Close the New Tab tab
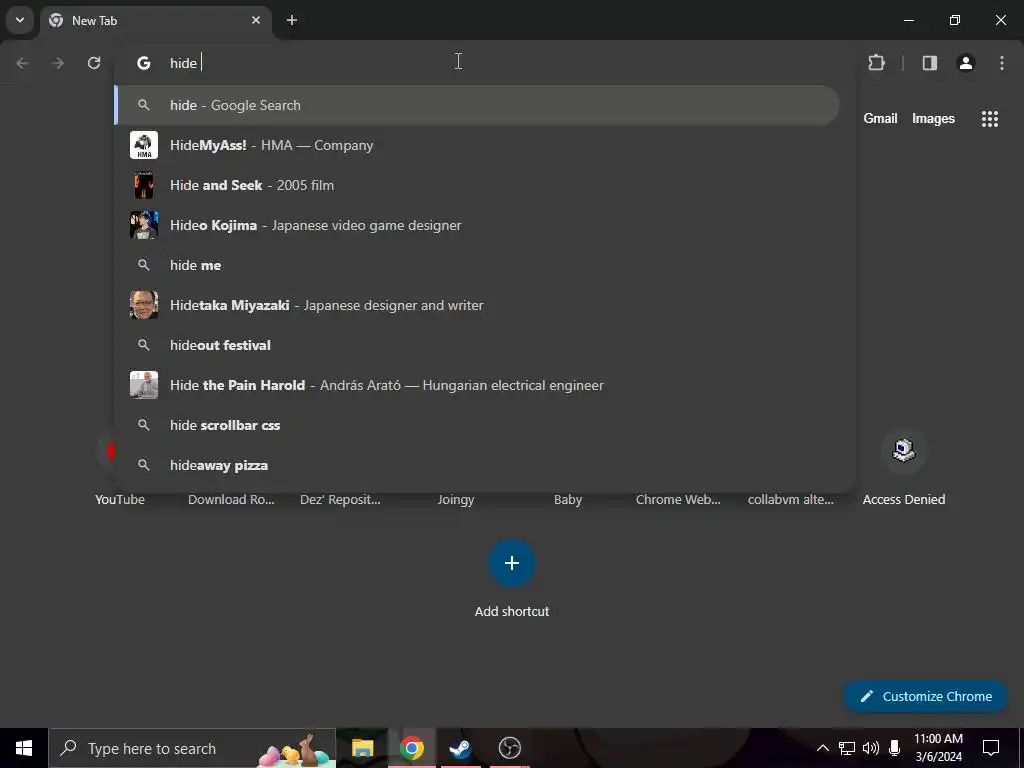 point(256,20)
